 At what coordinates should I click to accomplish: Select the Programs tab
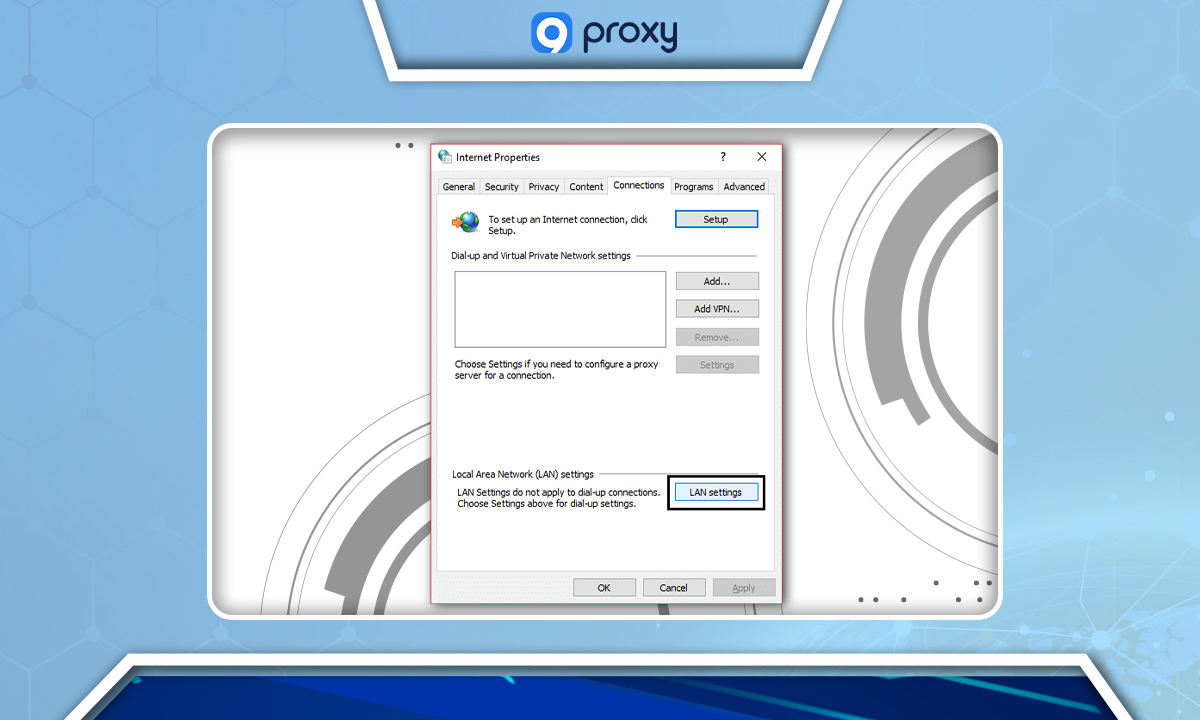click(x=693, y=186)
